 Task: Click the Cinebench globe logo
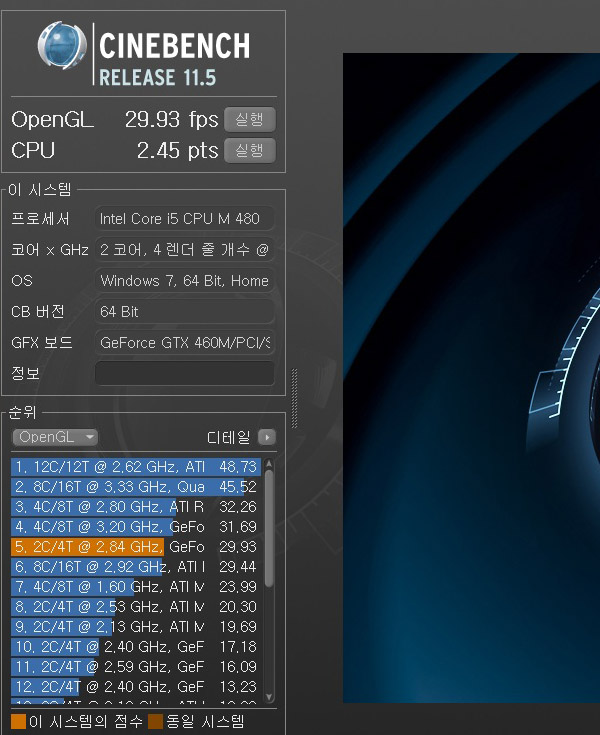[62, 46]
